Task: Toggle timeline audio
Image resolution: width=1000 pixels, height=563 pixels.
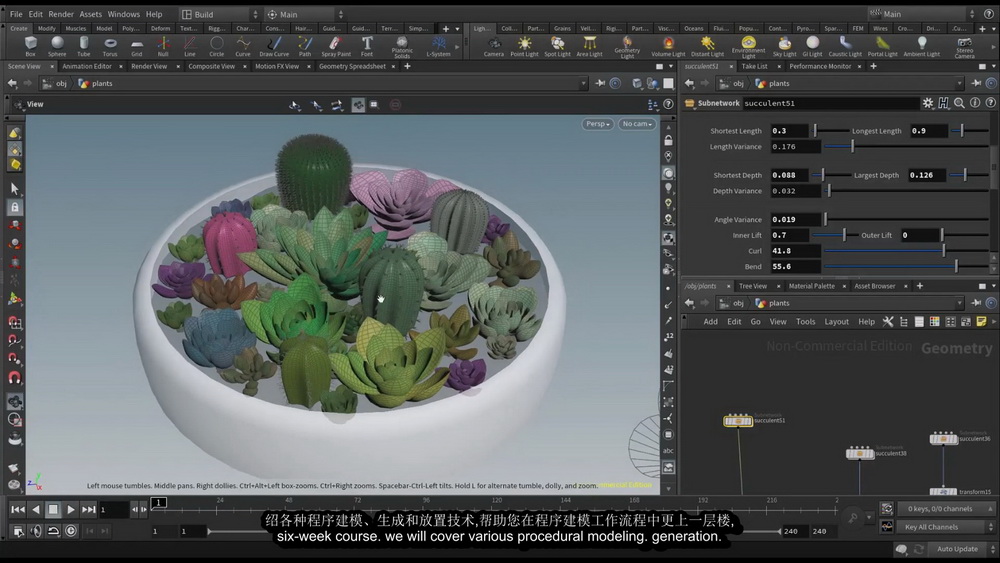Action: [36, 530]
